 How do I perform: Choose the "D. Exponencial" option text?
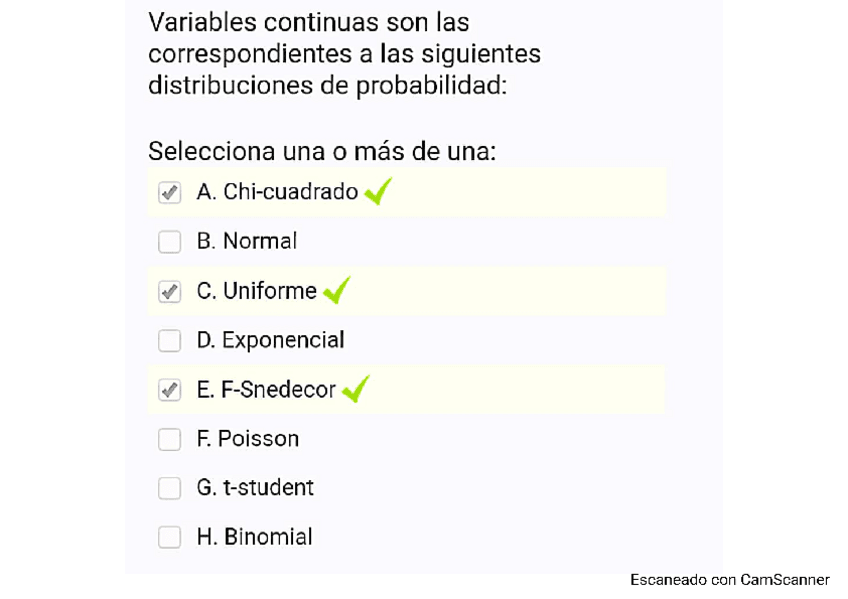click(270, 340)
